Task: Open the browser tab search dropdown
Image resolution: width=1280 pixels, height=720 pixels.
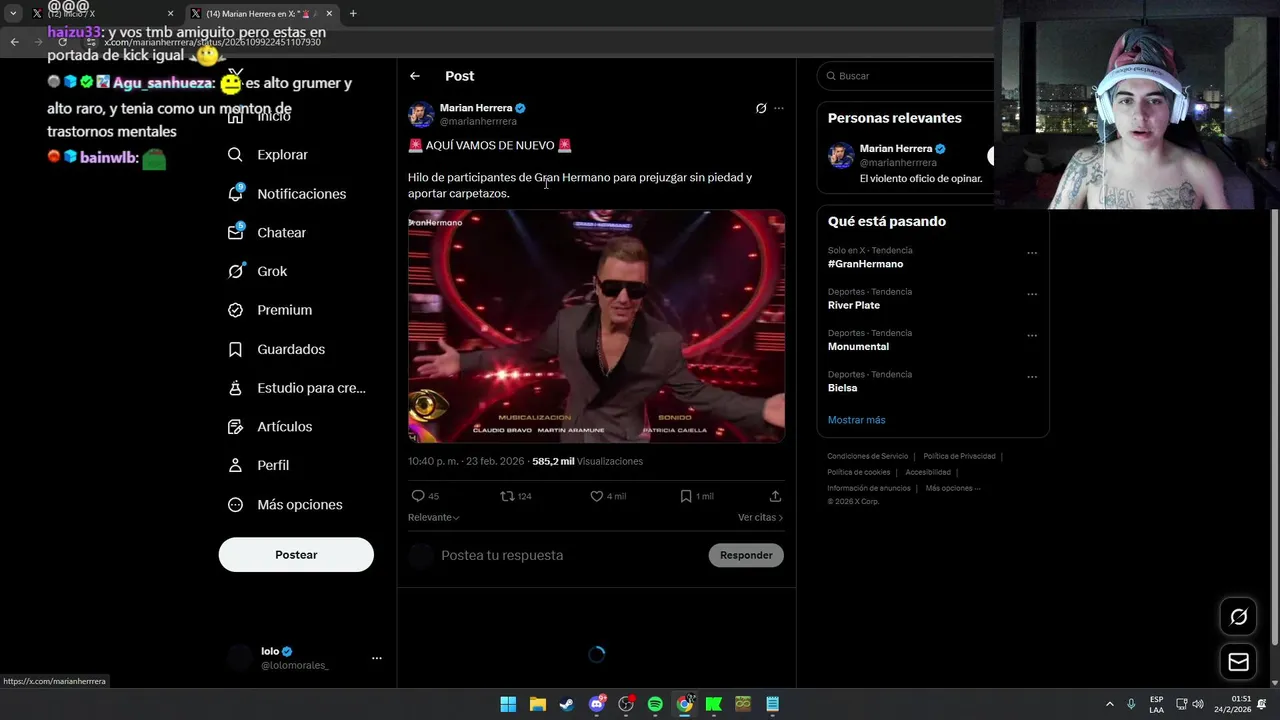Action: click(13, 14)
